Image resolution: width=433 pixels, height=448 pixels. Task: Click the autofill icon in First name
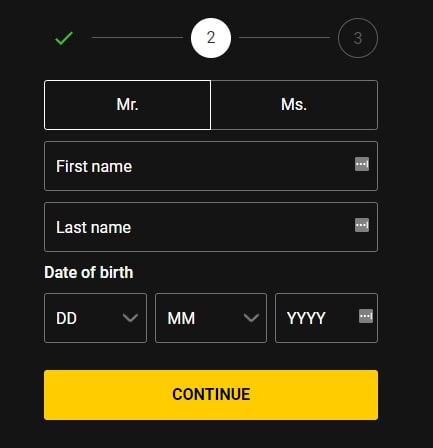click(x=362, y=164)
